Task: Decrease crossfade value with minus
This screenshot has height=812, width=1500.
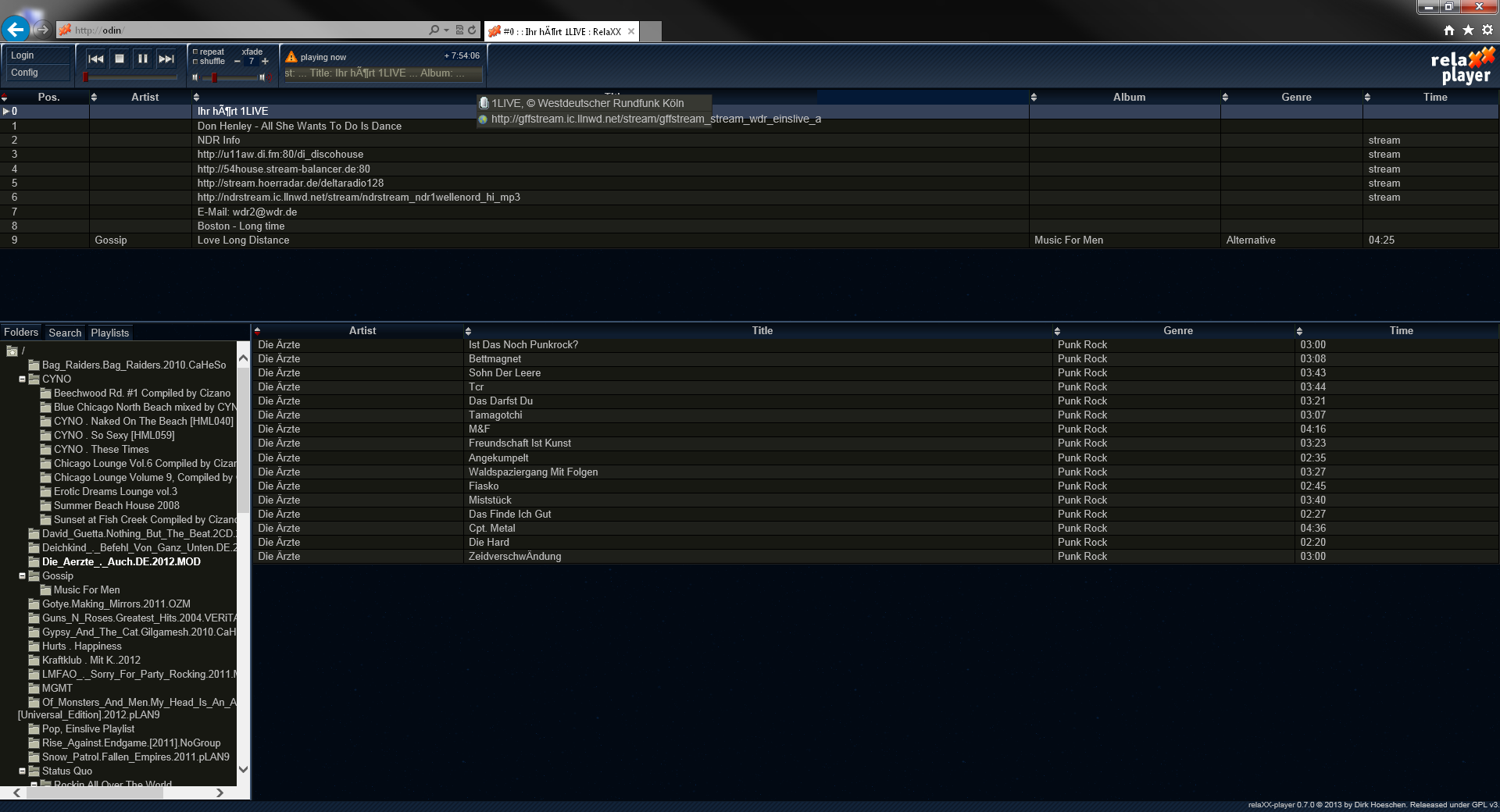Action: [x=237, y=62]
